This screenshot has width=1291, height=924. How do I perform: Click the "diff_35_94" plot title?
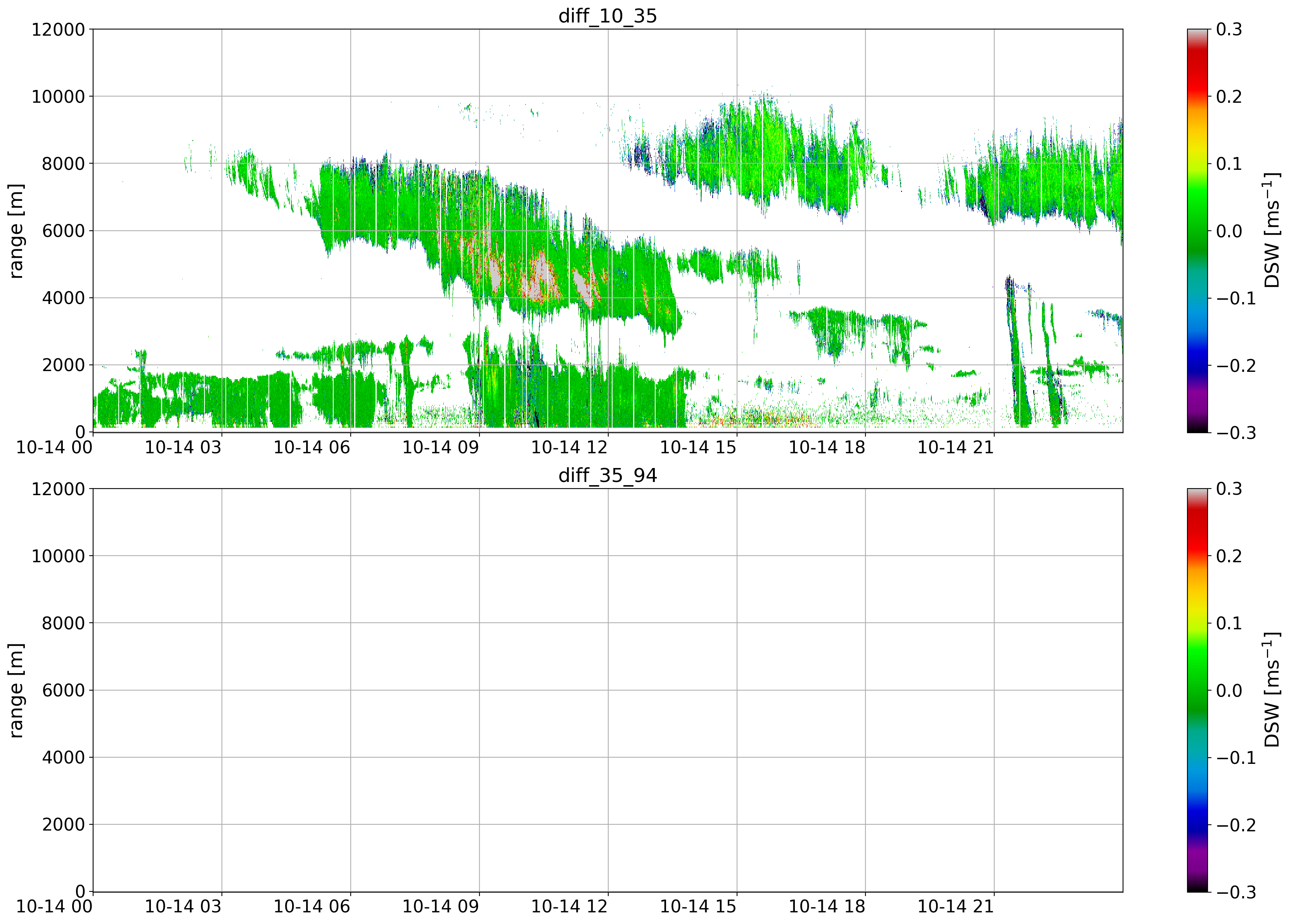[x=607, y=475]
